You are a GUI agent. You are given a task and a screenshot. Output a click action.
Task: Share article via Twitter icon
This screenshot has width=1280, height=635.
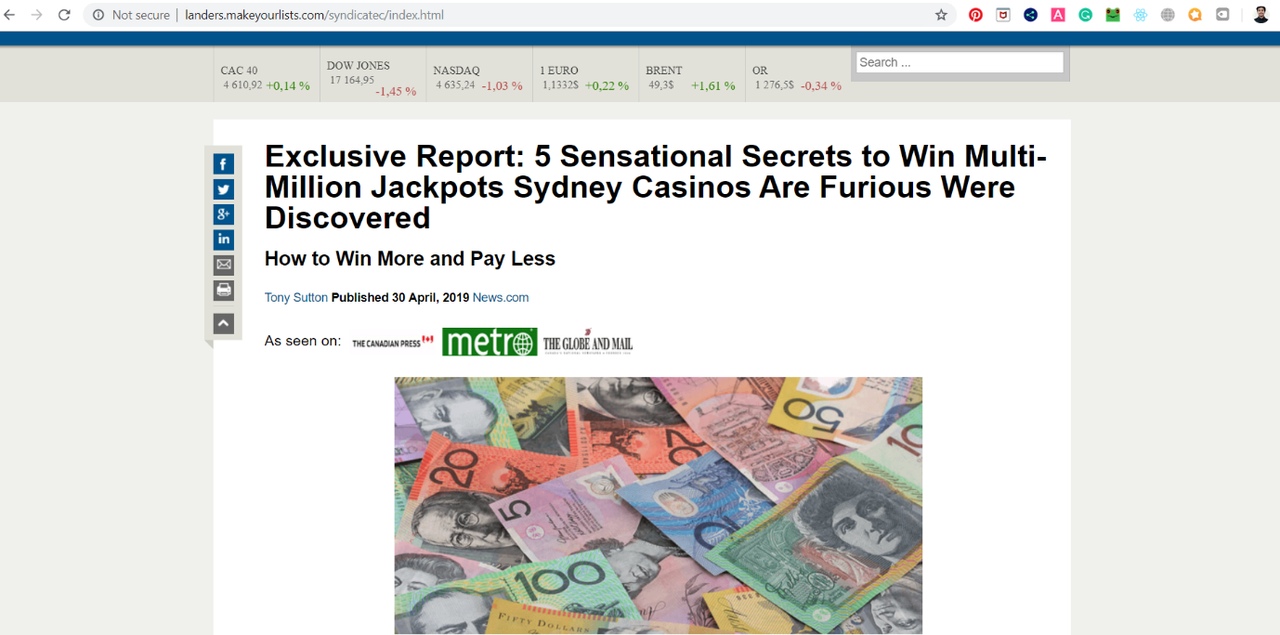tap(224, 189)
